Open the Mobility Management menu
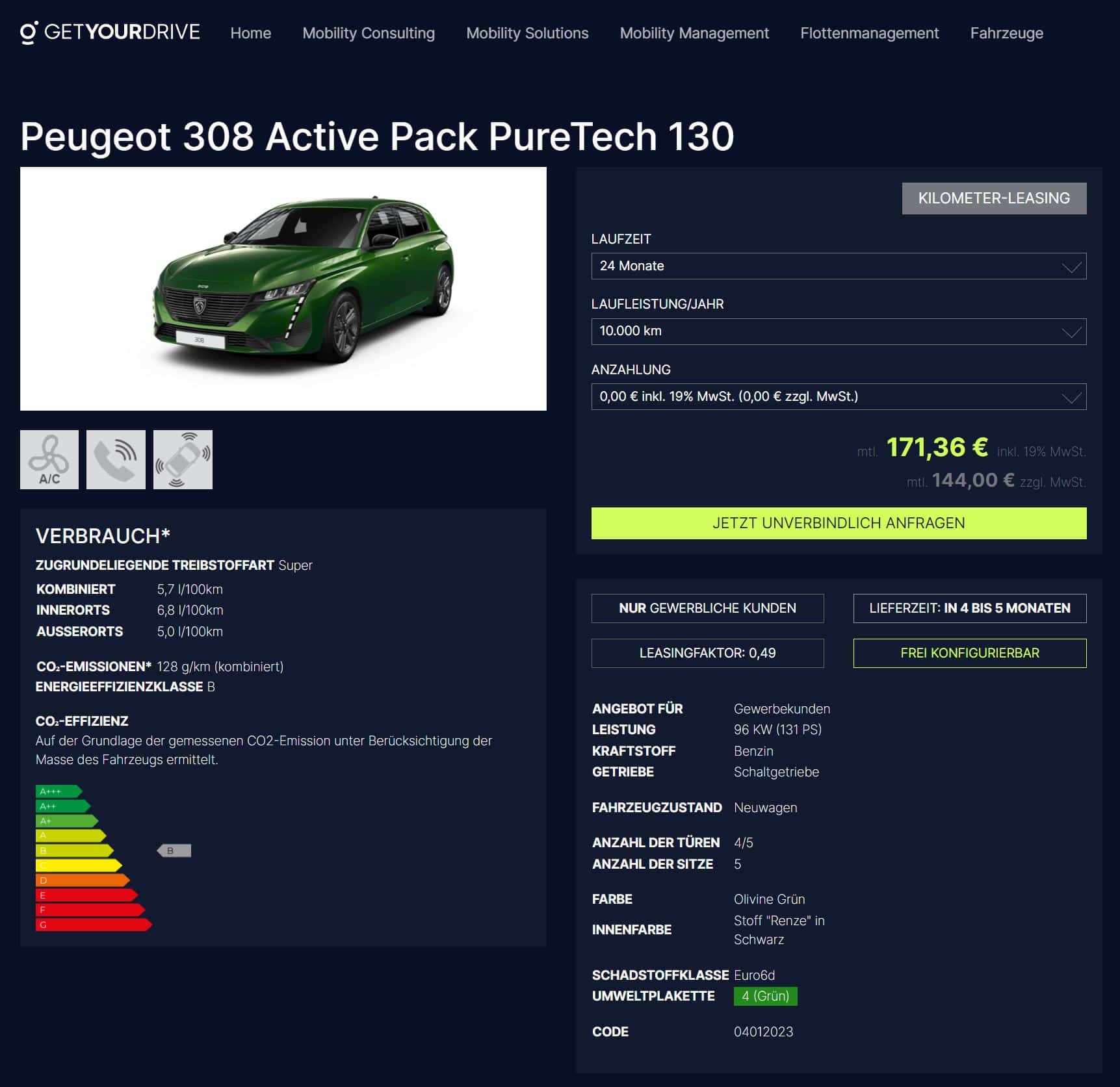 click(694, 33)
